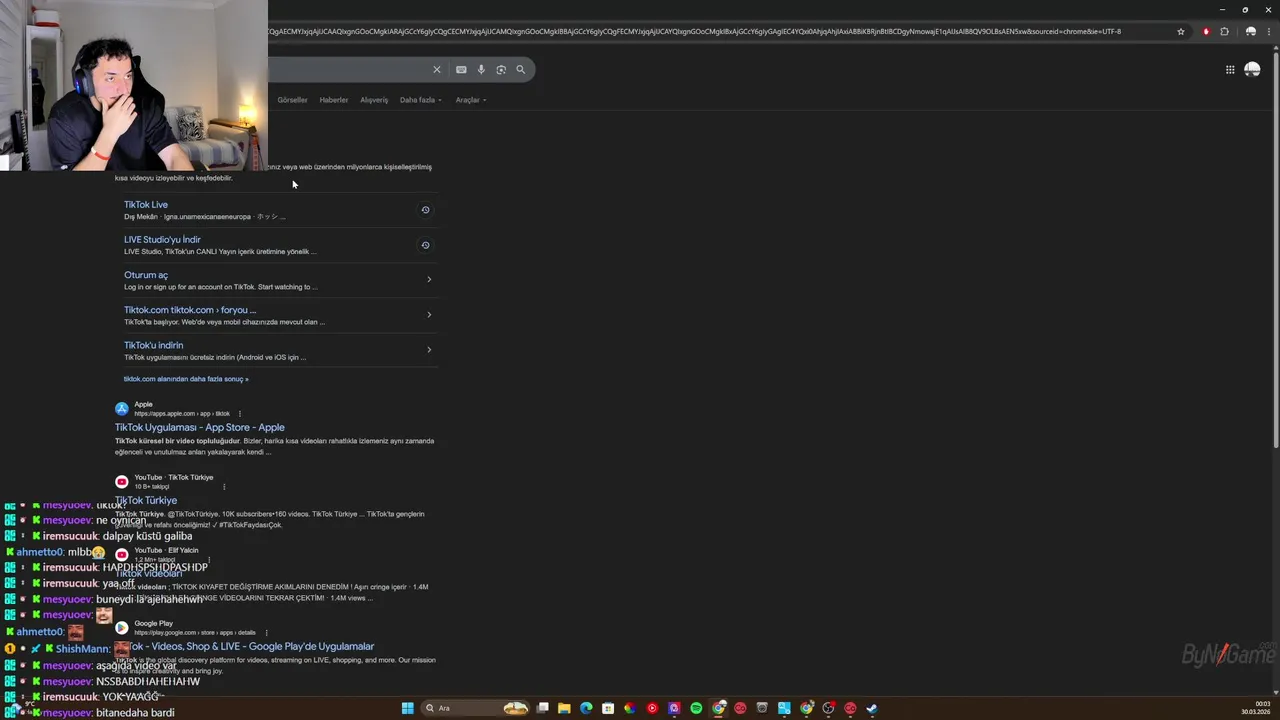Open the Windows Start menu
The image size is (1280, 720).
tap(408, 708)
